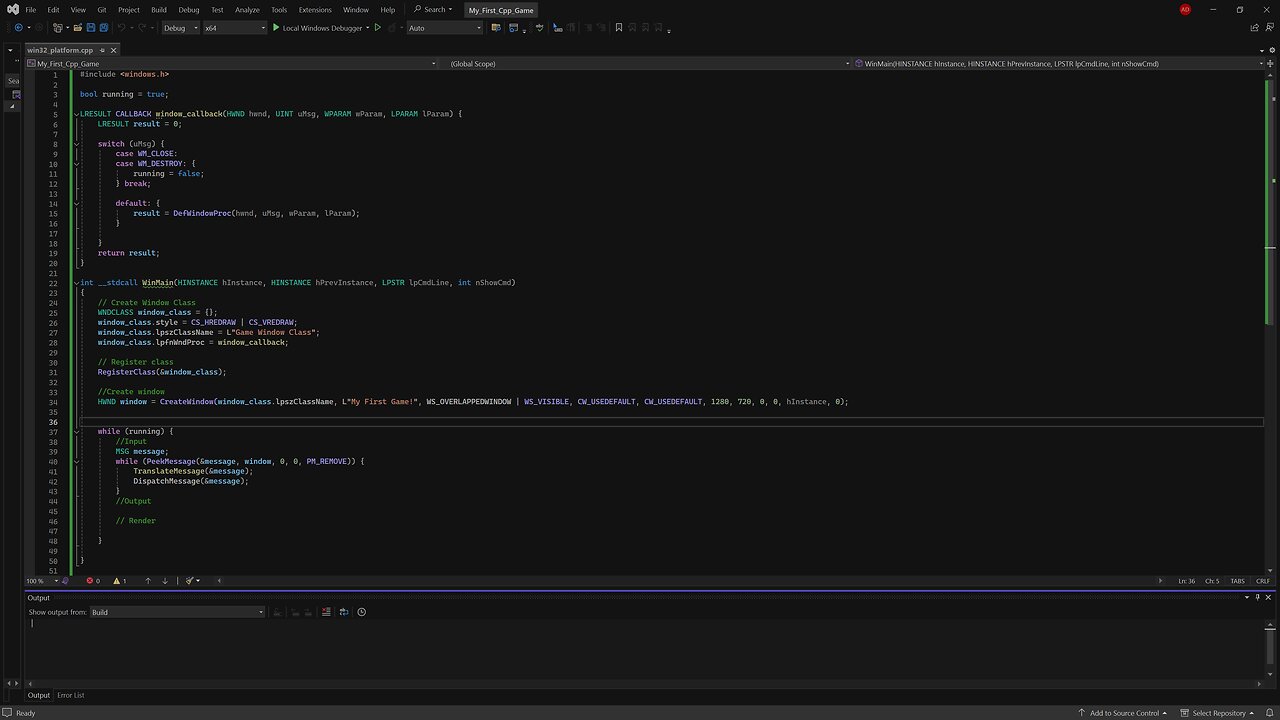Viewport: 1280px width, 720px height.
Task: Open the Output window position dropdown arrow
Action: [x=1247, y=597]
